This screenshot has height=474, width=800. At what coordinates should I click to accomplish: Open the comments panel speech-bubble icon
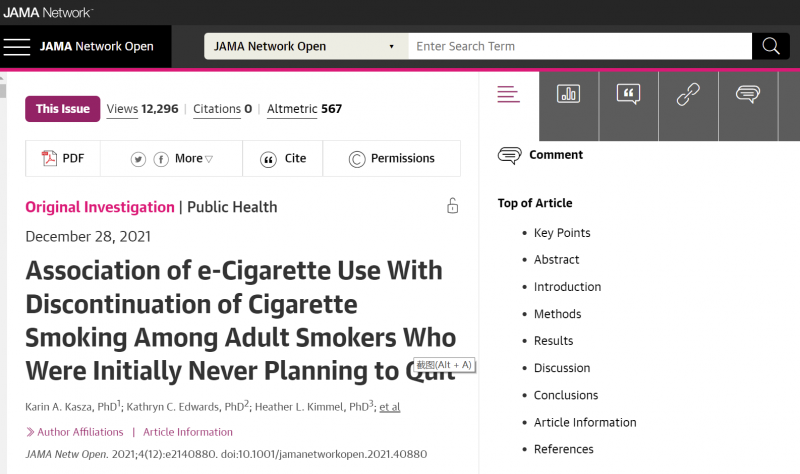point(747,95)
